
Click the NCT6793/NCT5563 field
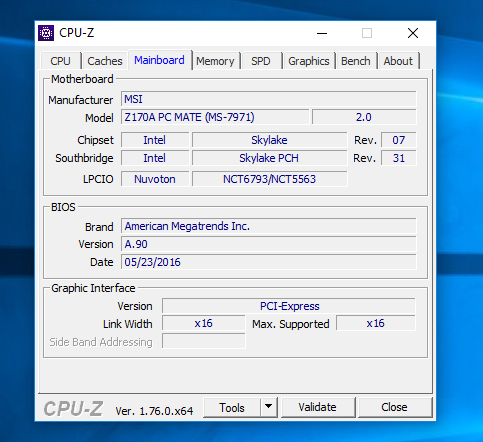pyautogui.click(x=270, y=179)
